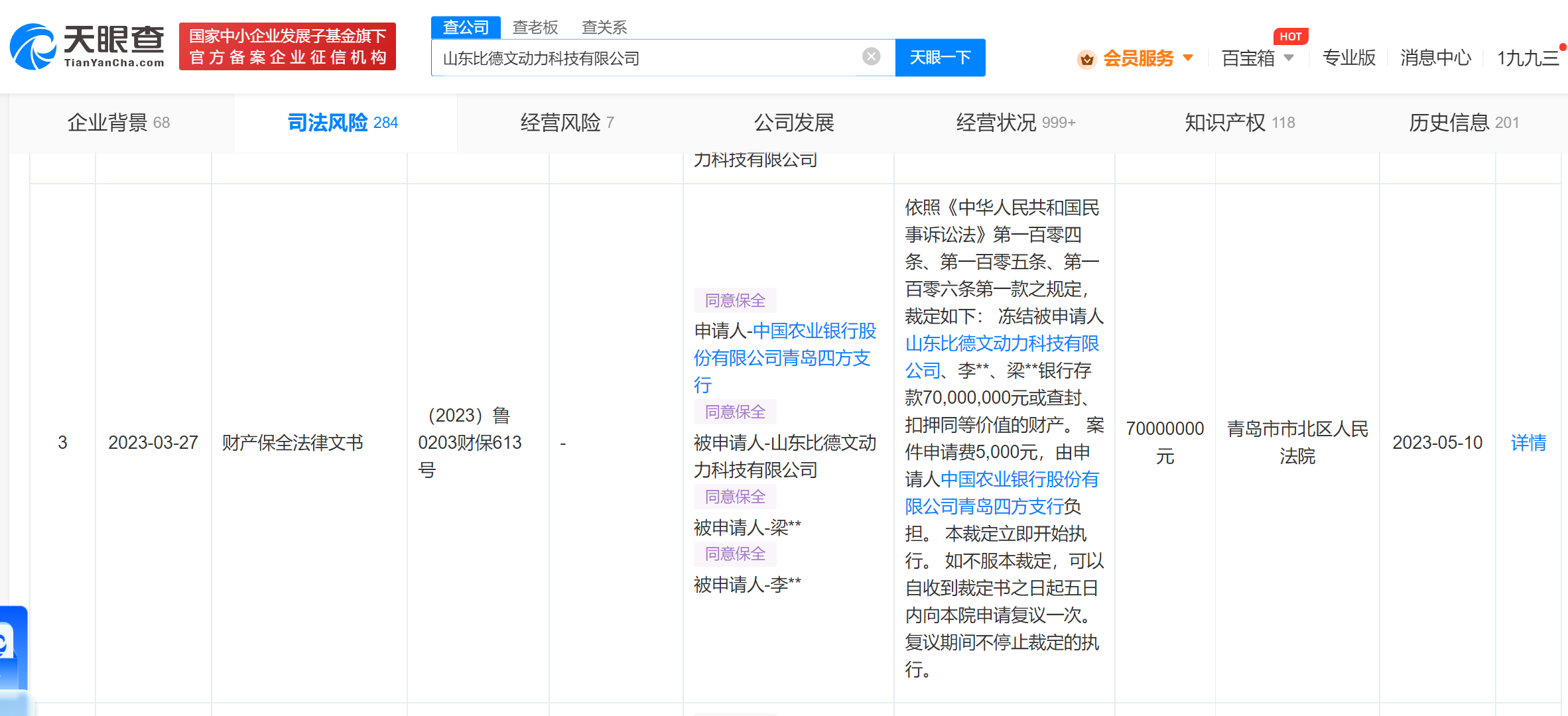The height and width of the screenshot is (716, 1568).
Task: Click the red 国家中小企业发展子基金 banner
Action: pyautogui.click(x=287, y=46)
